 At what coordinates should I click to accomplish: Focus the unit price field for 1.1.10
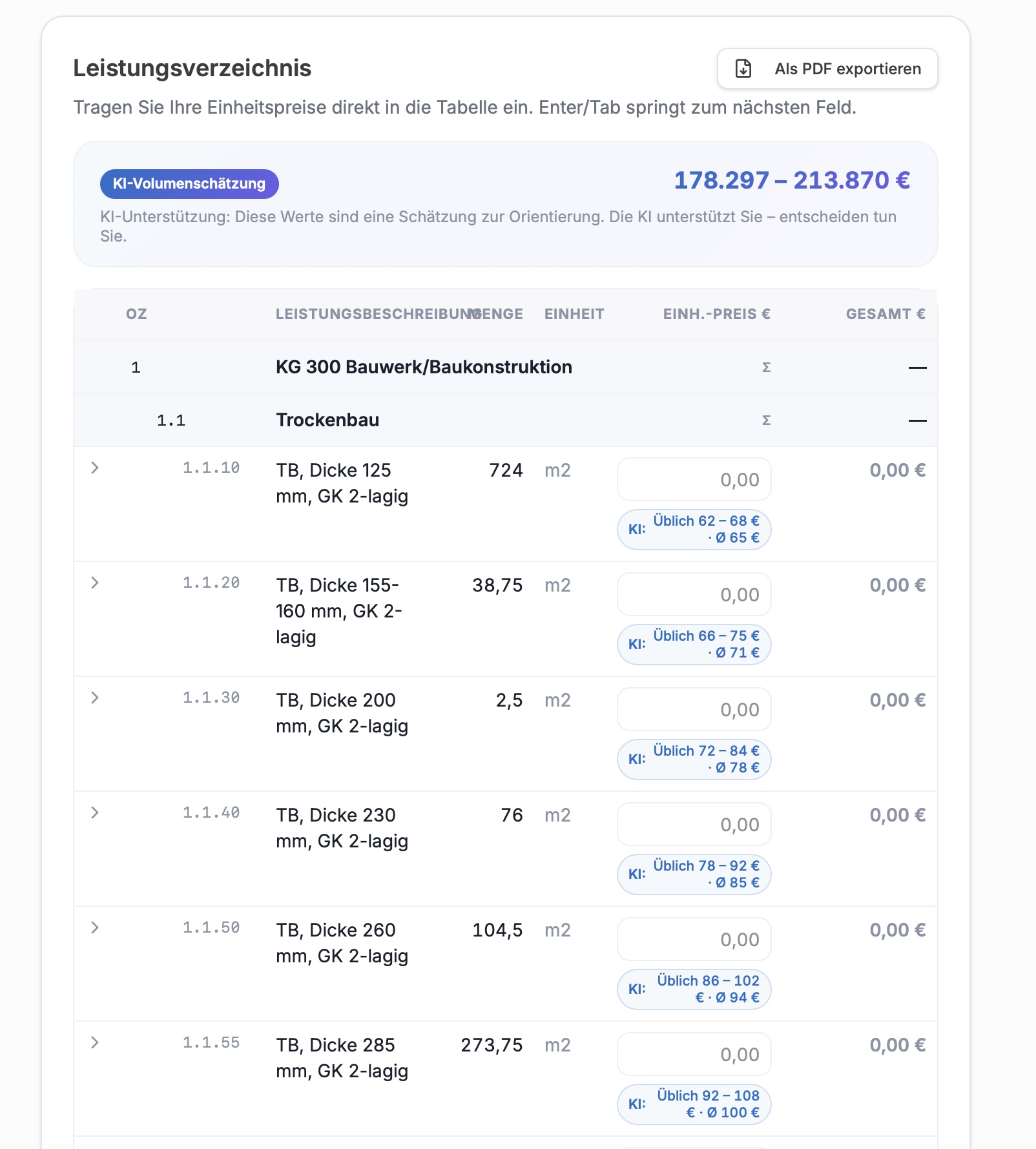[x=694, y=479]
